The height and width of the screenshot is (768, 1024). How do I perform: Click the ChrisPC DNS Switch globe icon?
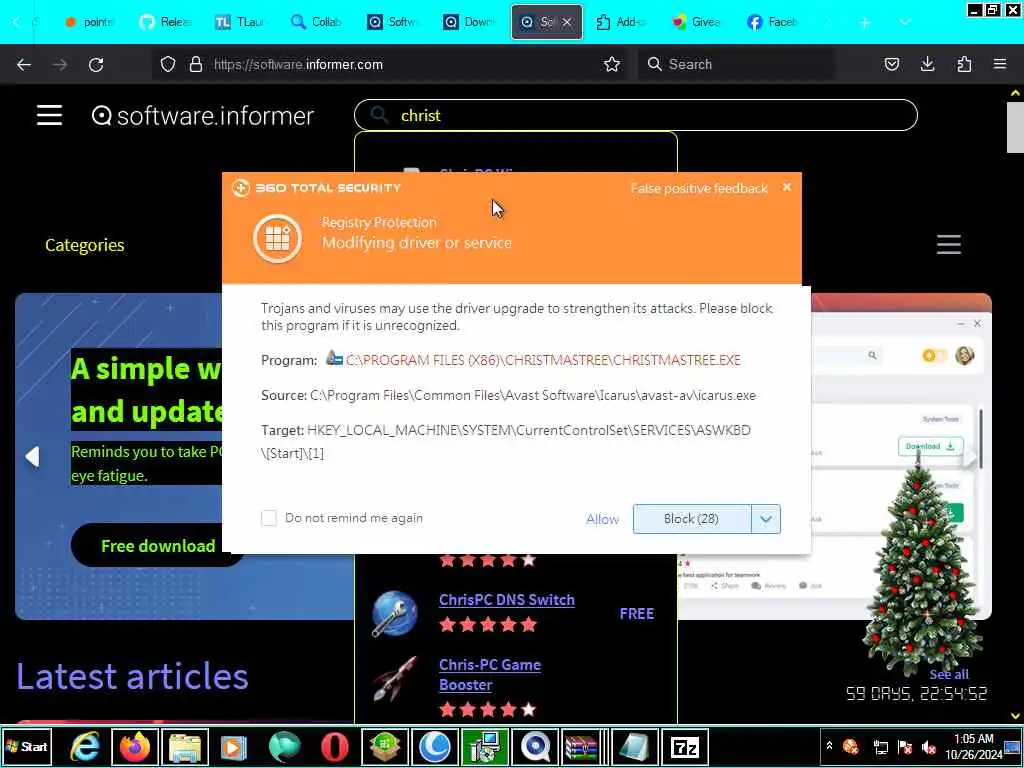(394, 613)
